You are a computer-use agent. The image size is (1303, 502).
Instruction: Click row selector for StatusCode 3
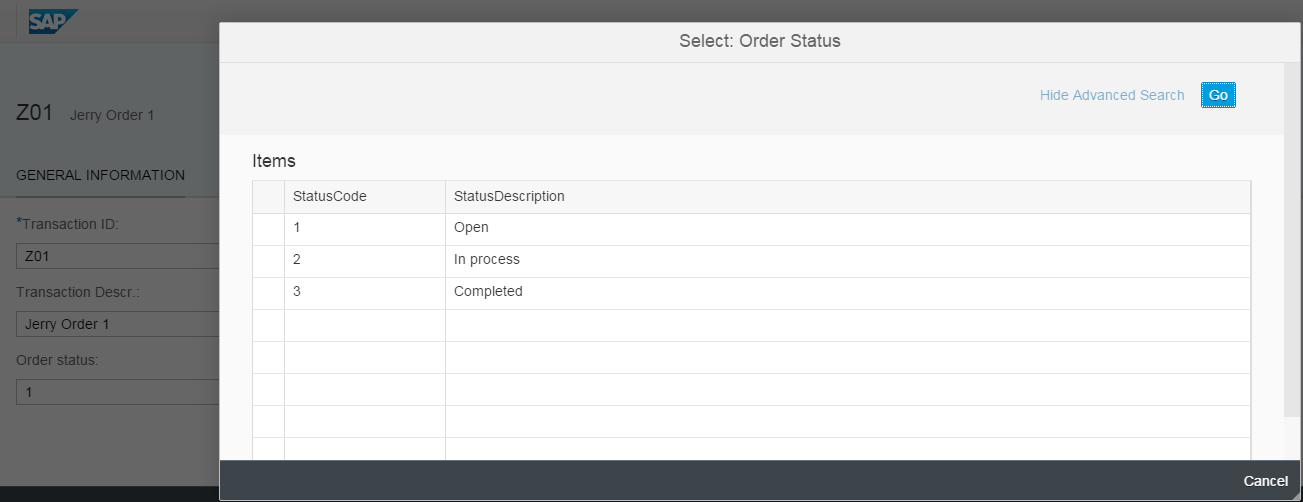click(269, 292)
